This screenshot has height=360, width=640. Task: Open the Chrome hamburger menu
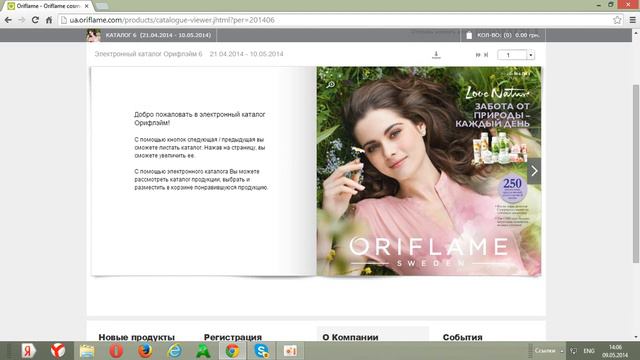[632, 20]
